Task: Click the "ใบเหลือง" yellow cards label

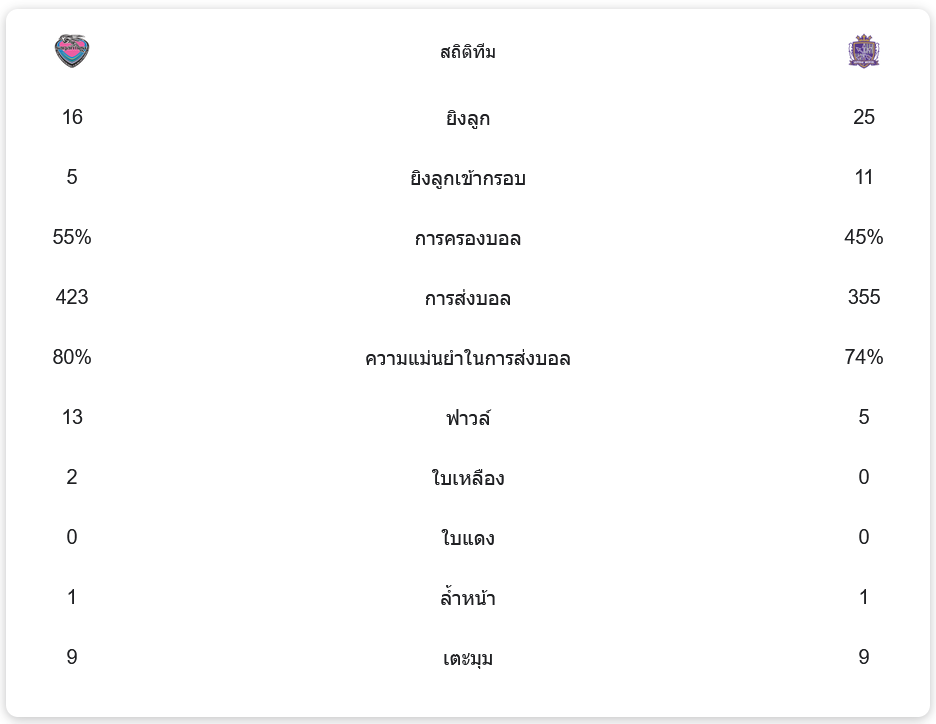Action: [468, 479]
